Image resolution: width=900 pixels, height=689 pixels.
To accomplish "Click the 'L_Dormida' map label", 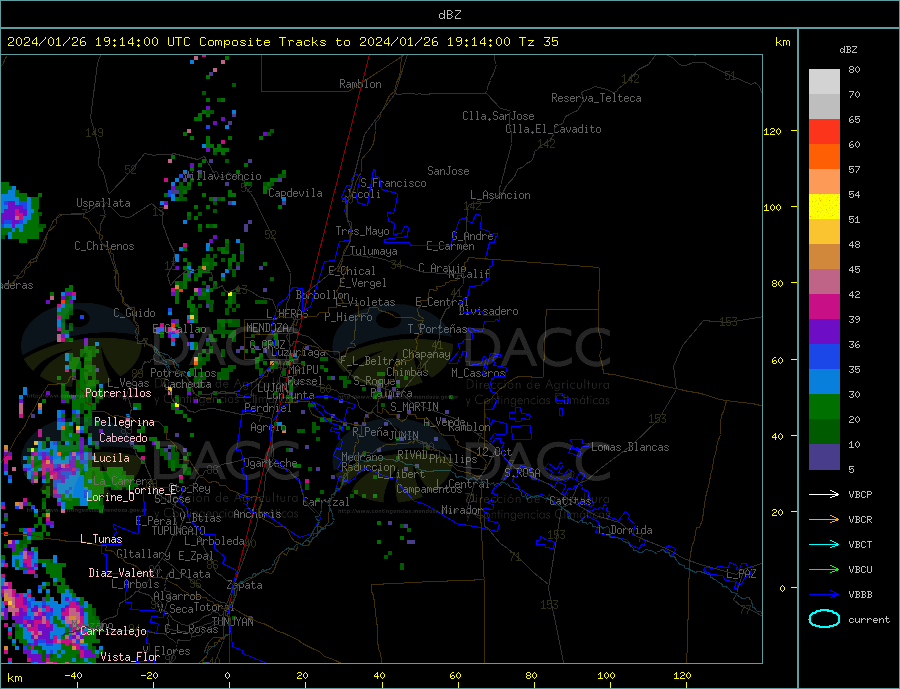I will pyautogui.click(x=626, y=530).
